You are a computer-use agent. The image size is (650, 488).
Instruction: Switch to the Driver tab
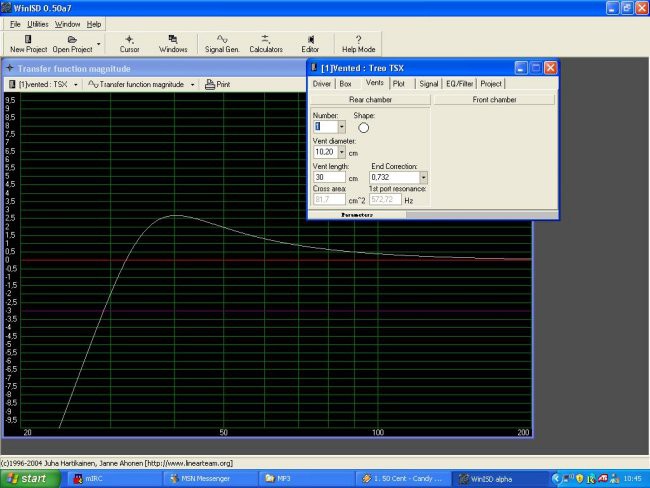click(322, 84)
